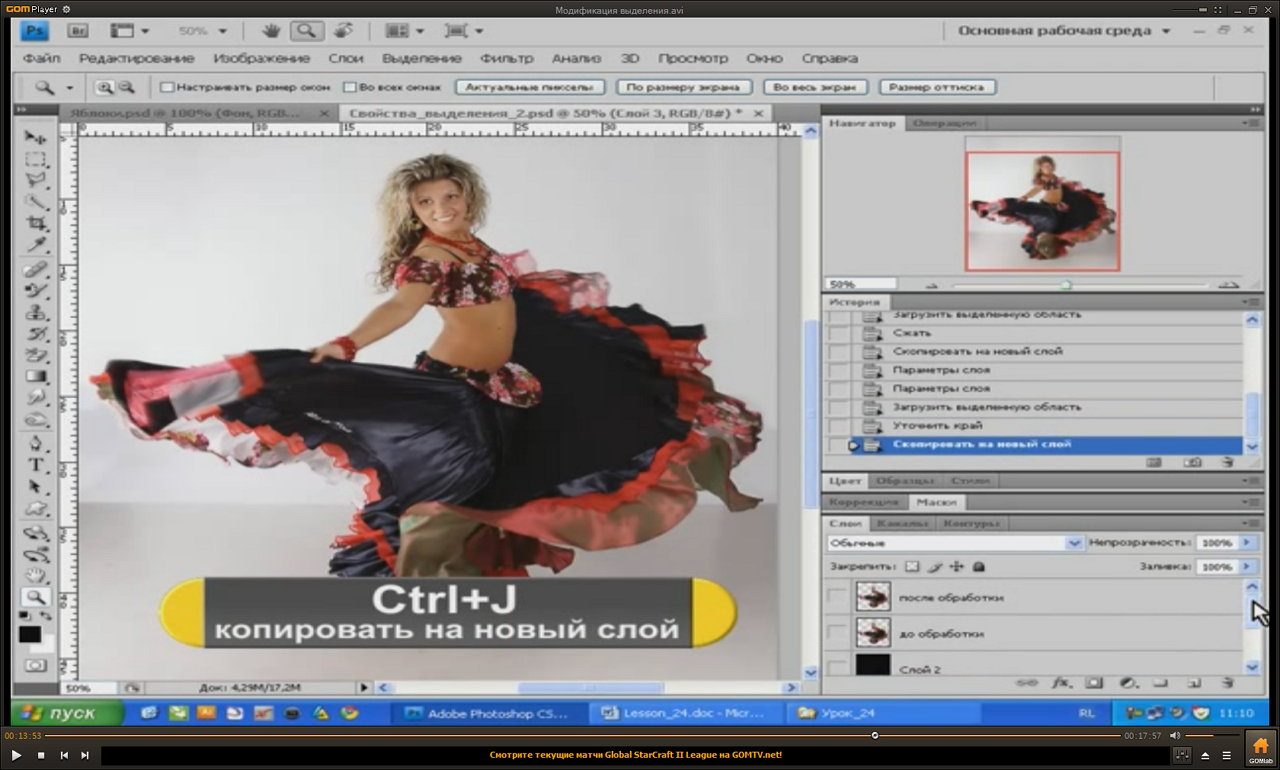Screen dimensions: 1280x770
Task: Click the zoom-in magnifier in options bar
Action: click(103, 88)
